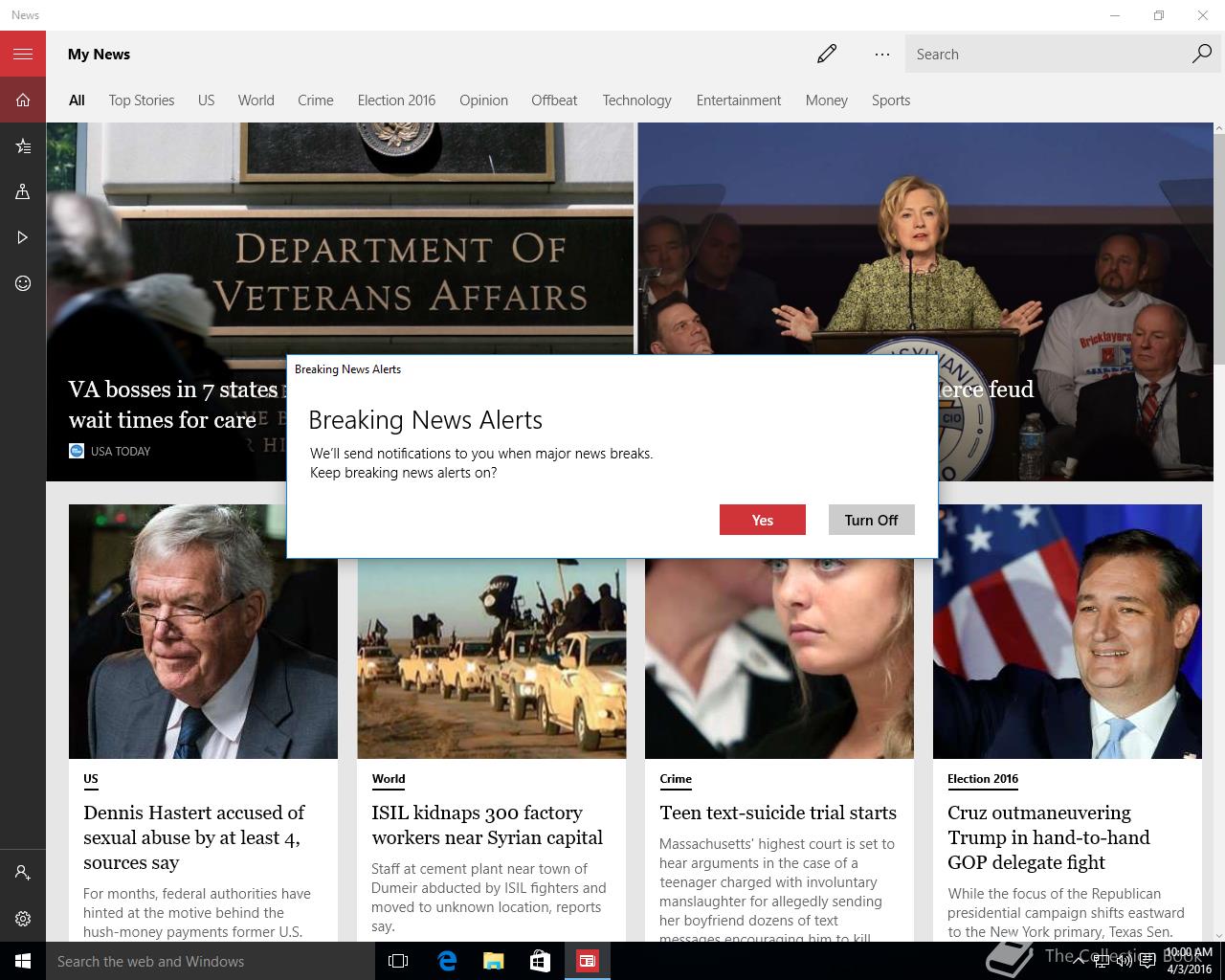The height and width of the screenshot is (980, 1225).
Task: Open the Technology tab
Action: click(x=636, y=100)
